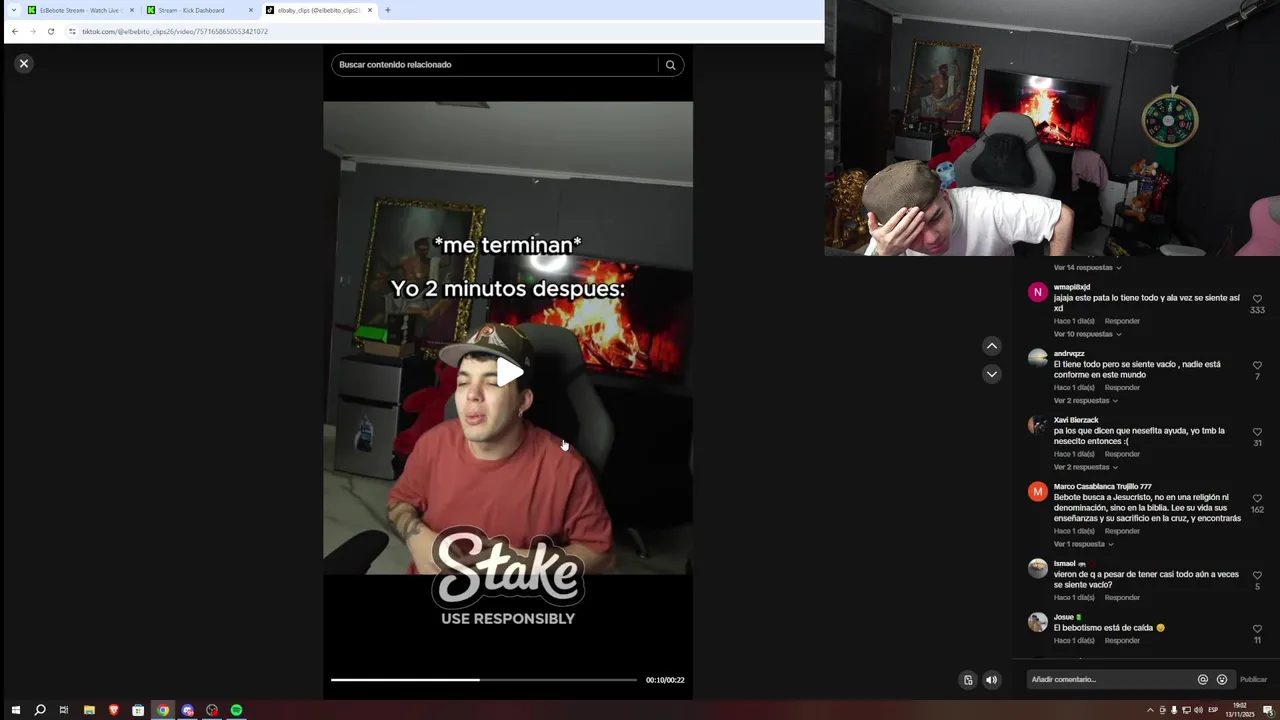Screen dimensions: 1280x720
Task: Open Spotify from taskbar
Action: [x=236, y=710]
